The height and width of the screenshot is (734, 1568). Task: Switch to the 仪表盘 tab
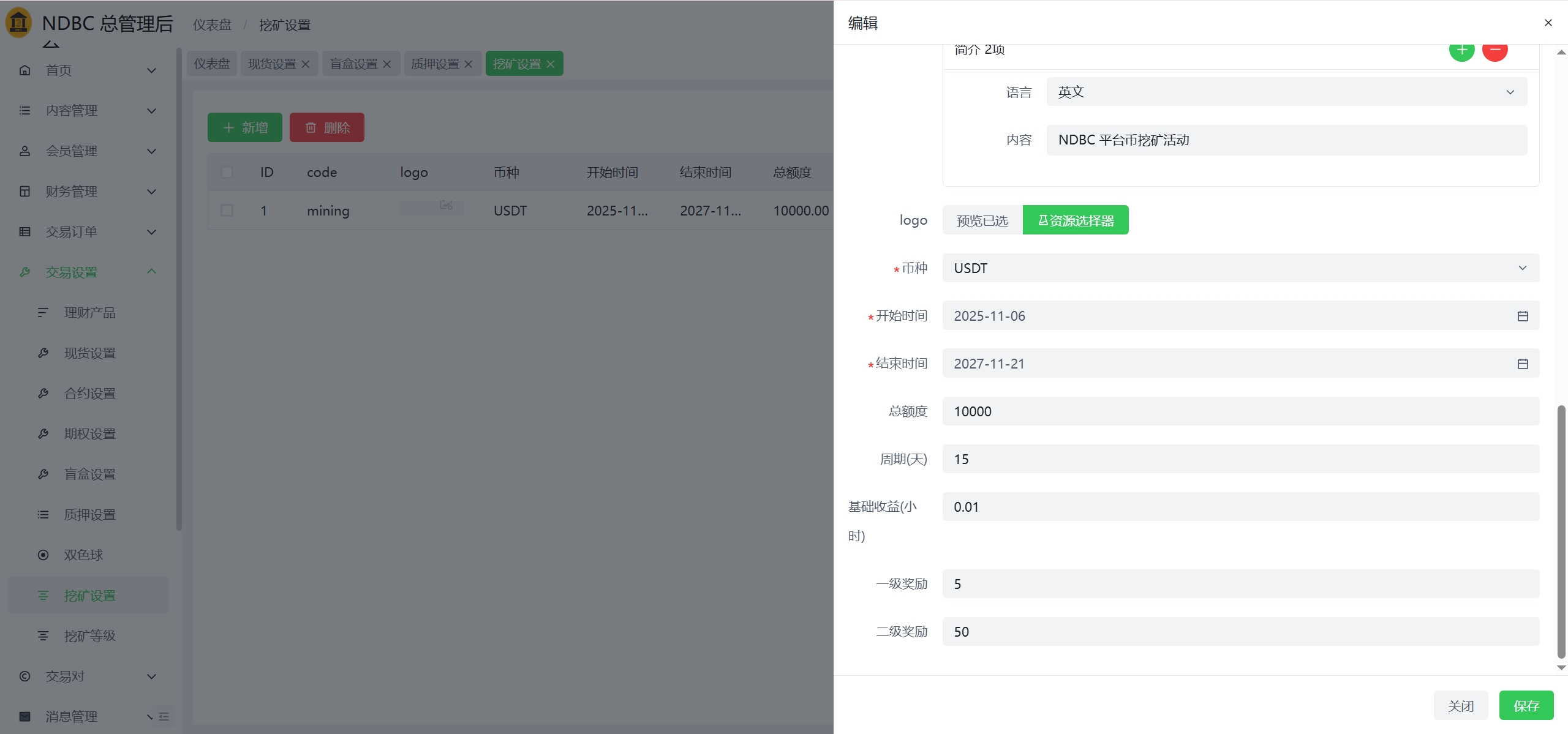click(212, 64)
